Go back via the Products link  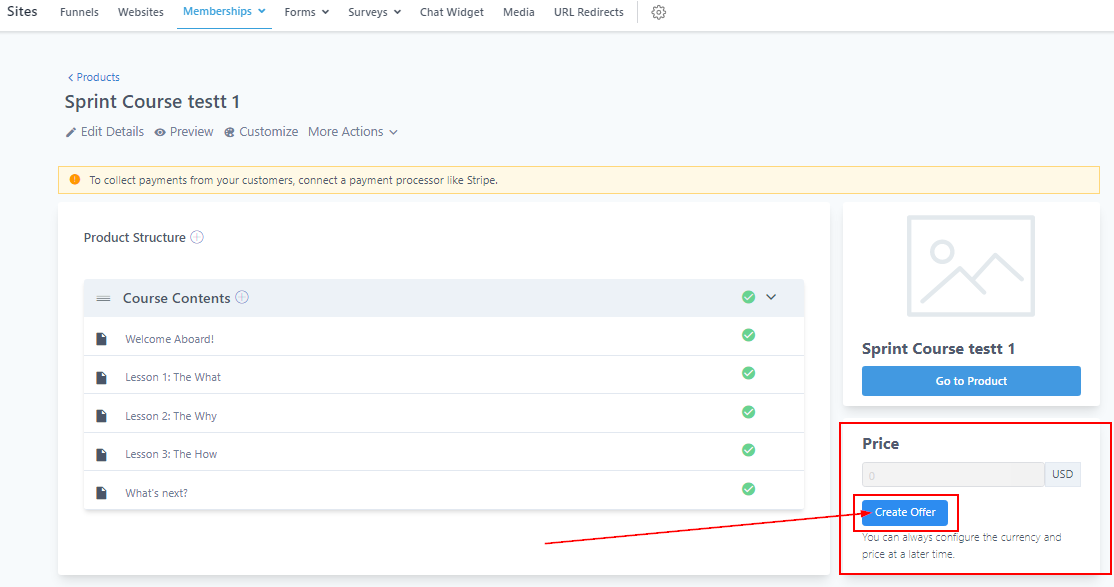[94, 77]
